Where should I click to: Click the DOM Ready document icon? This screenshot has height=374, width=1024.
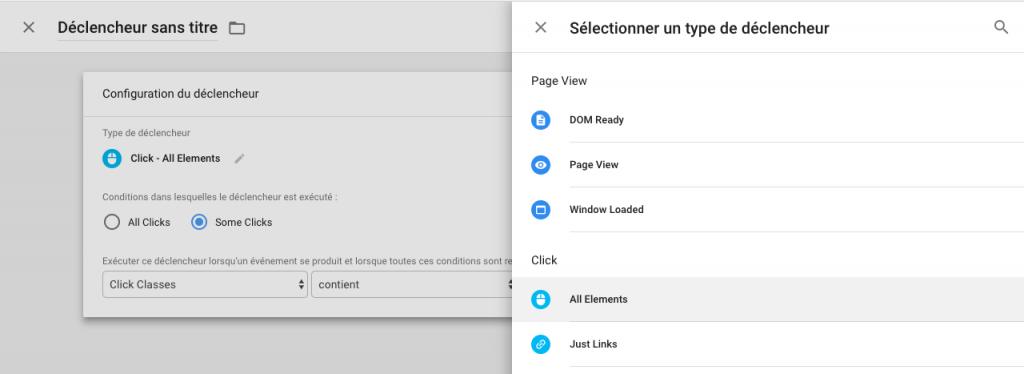point(541,120)
